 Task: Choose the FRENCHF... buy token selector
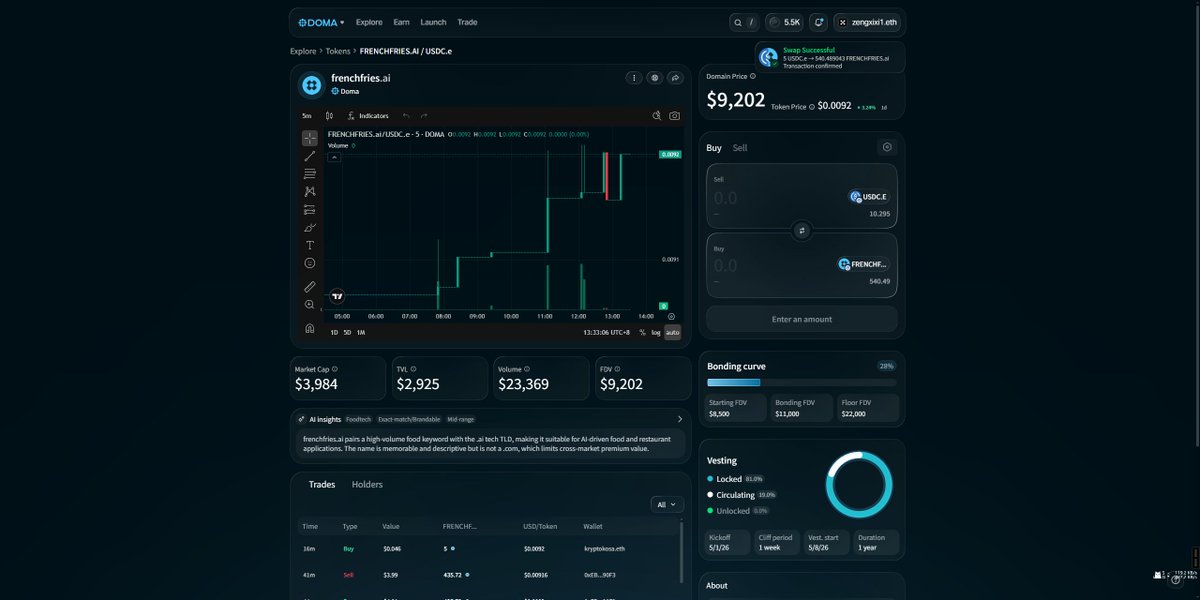[x=863, y=264]
